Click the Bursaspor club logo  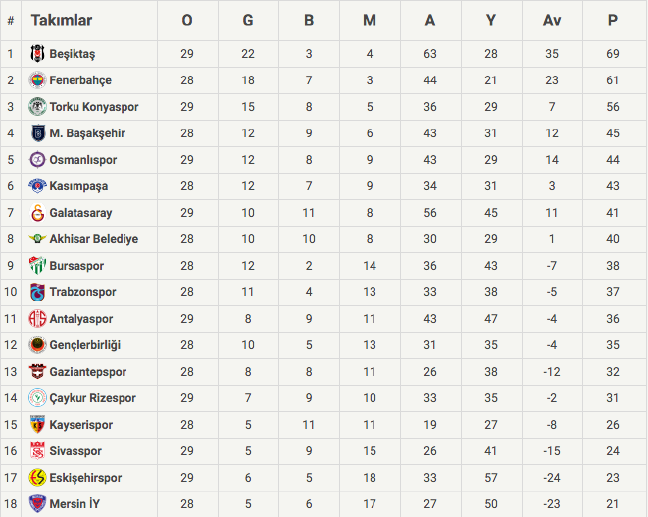click(37, 266)
